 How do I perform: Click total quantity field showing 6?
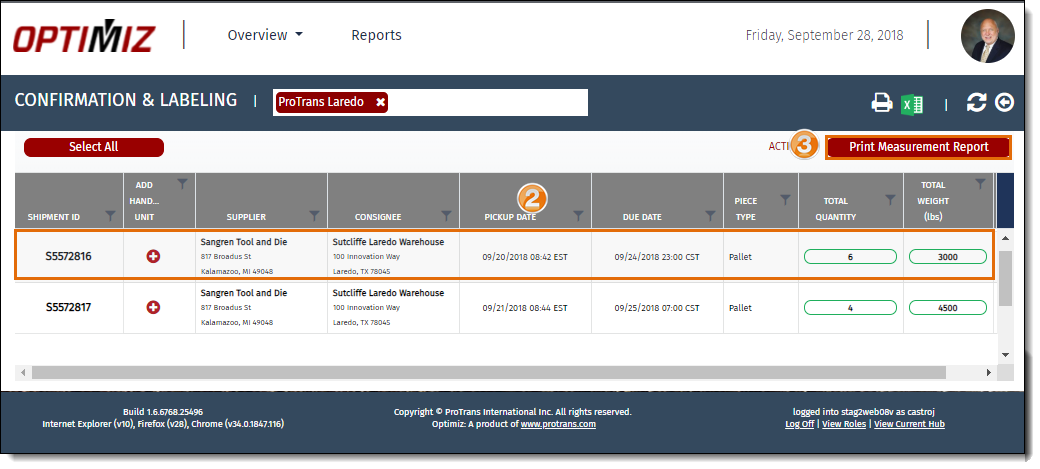tap(850, 257)
